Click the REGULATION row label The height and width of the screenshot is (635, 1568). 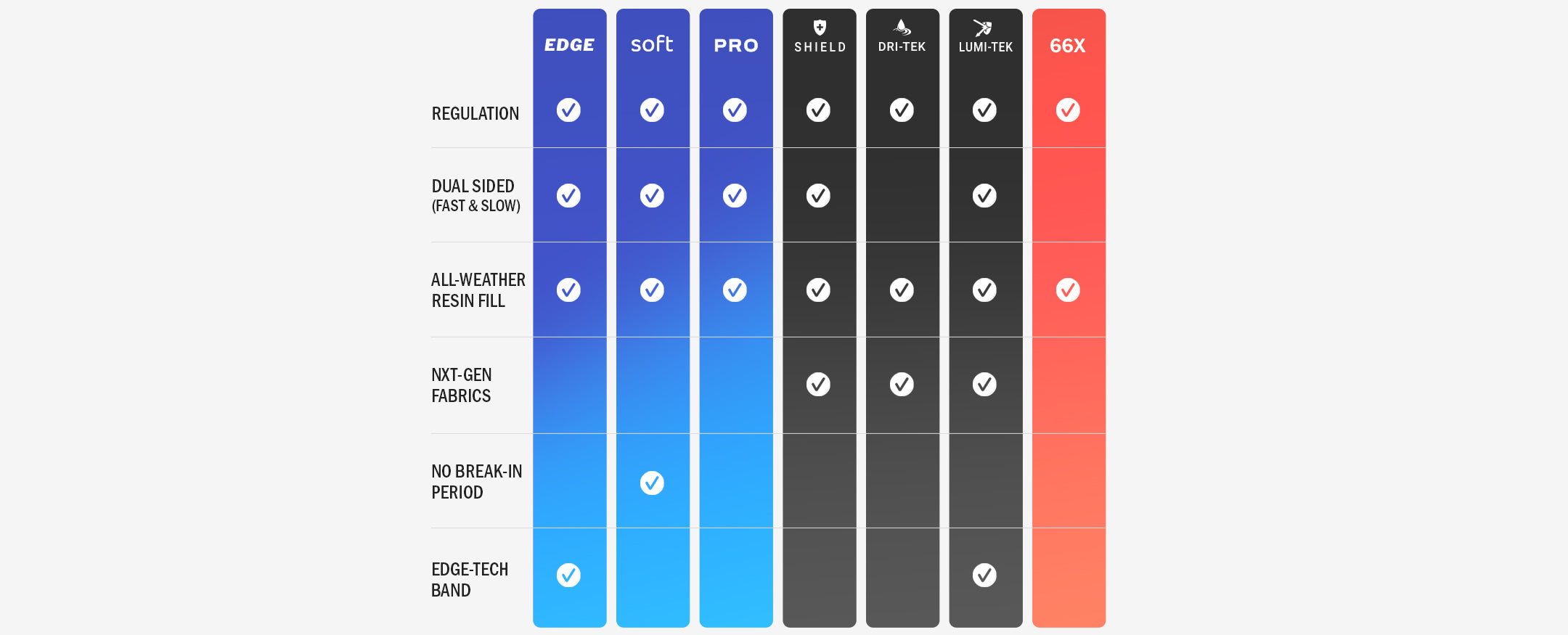click(x=475, y=114)
